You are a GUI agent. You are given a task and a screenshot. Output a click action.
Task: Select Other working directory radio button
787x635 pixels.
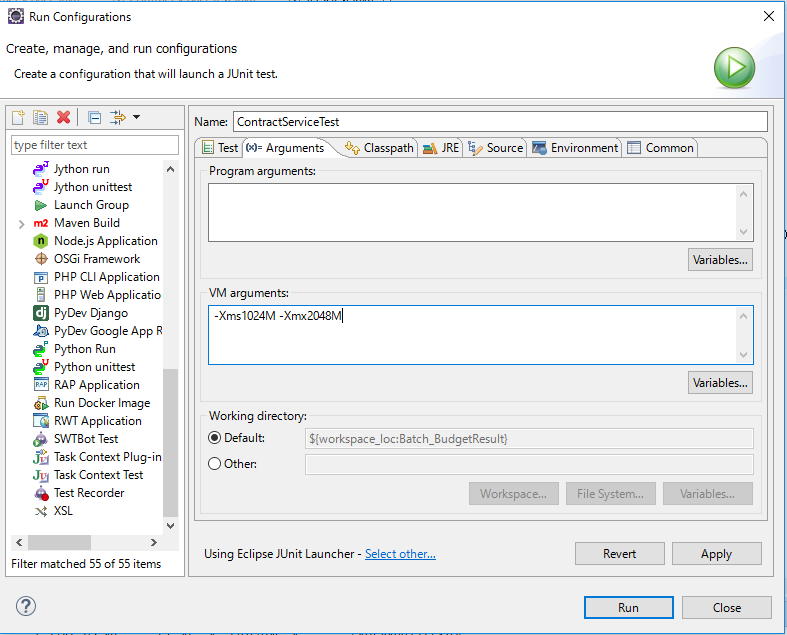click(214, 464)
